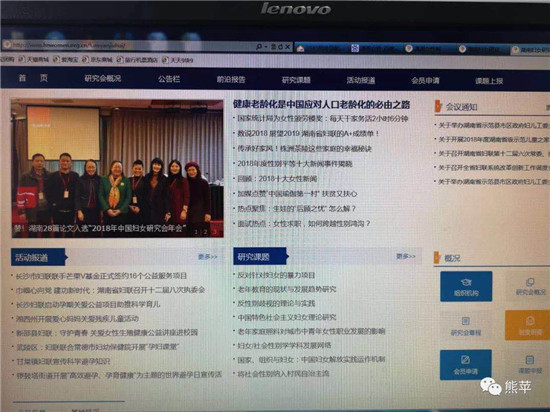Screen dimensions: 550x412
Task: Open 公告栏 in the navigation bar
Action: 169,79
